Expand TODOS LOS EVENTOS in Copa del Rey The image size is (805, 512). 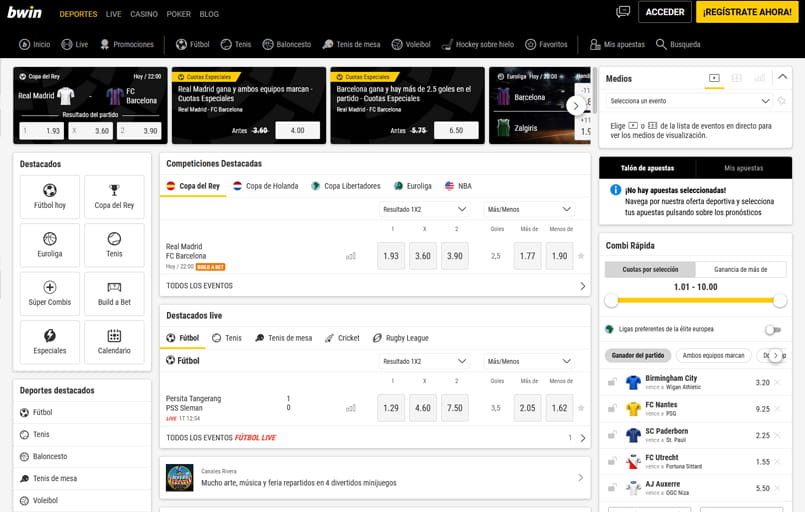point(375,286)
